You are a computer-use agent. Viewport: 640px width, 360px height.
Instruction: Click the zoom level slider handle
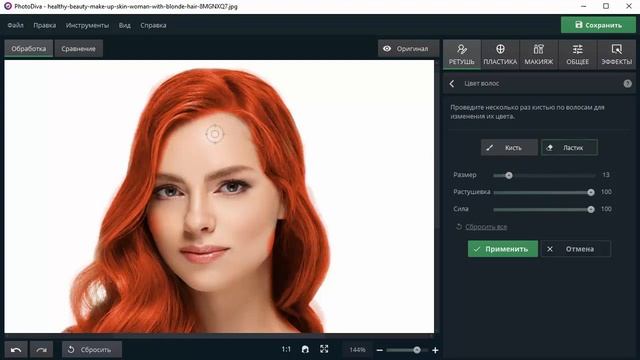417,350
